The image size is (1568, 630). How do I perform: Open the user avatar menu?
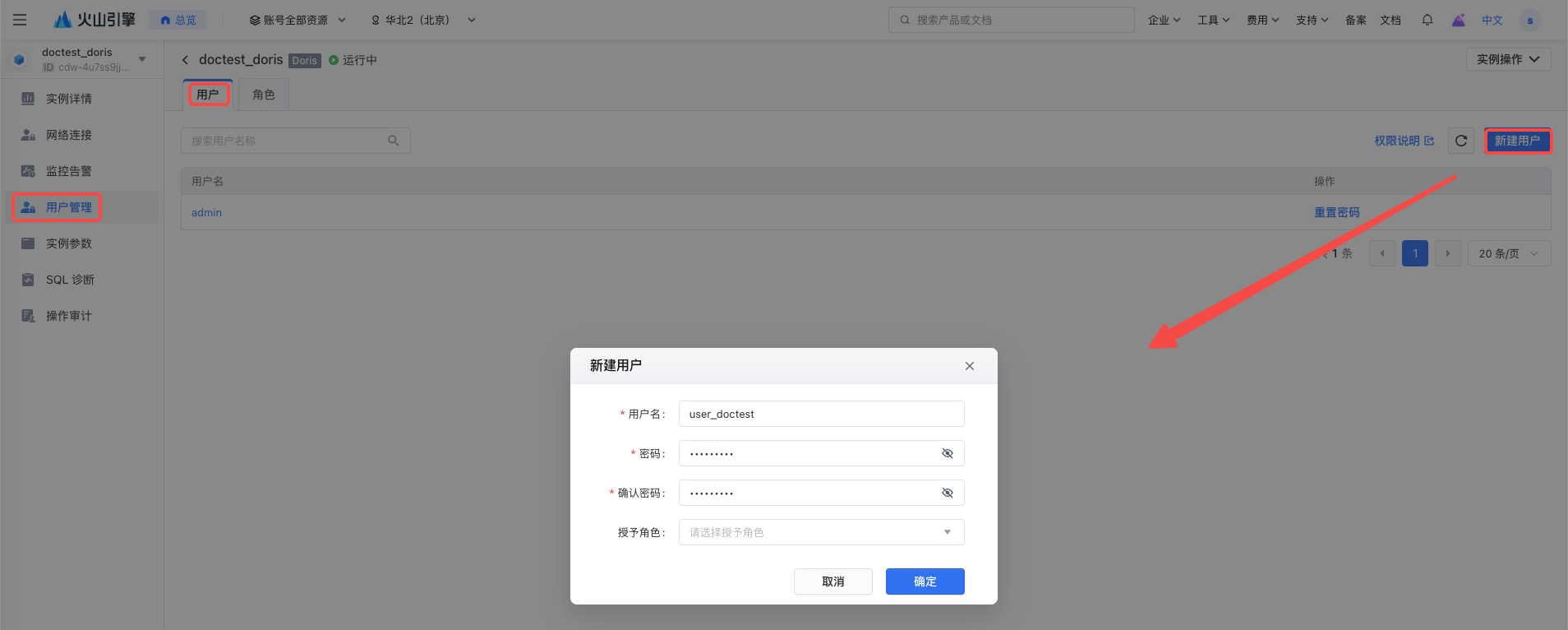[1530, 21]
